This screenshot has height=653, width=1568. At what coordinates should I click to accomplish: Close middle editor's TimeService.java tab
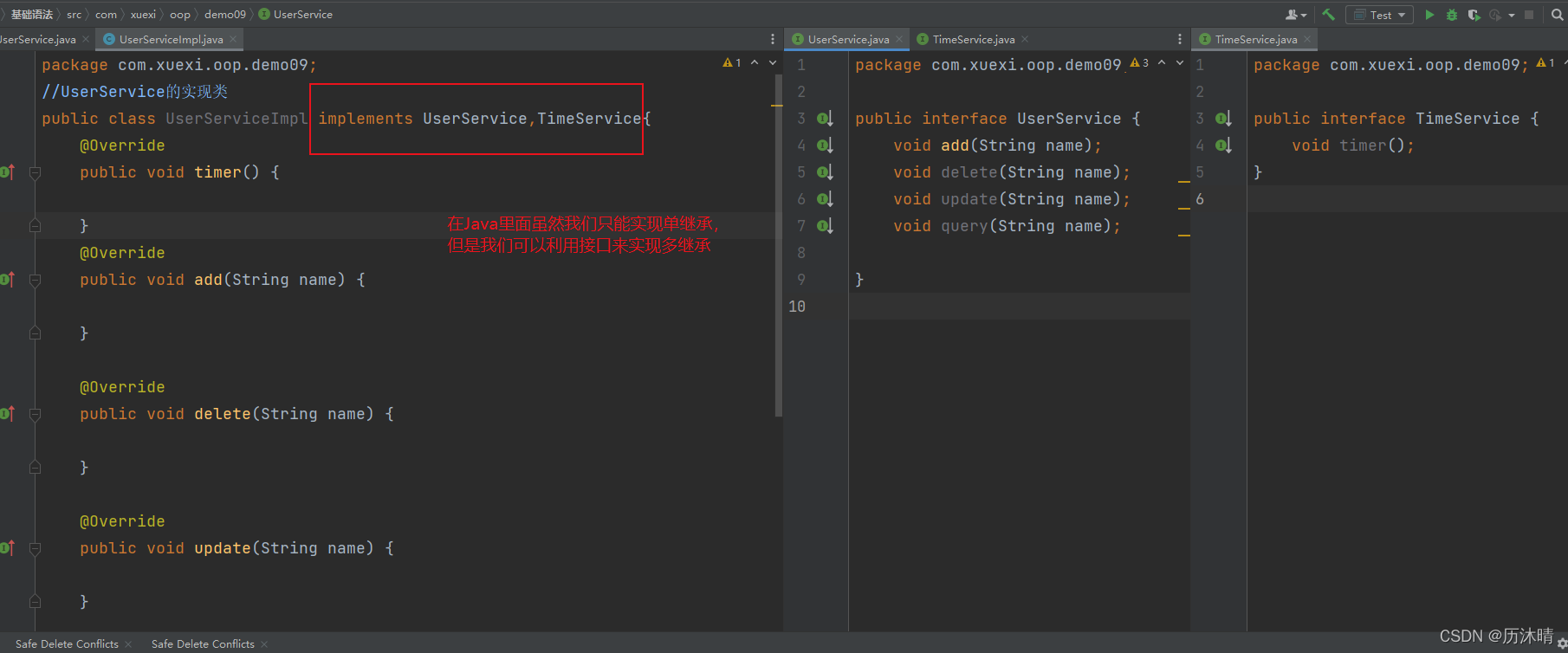coord(1025,39)
